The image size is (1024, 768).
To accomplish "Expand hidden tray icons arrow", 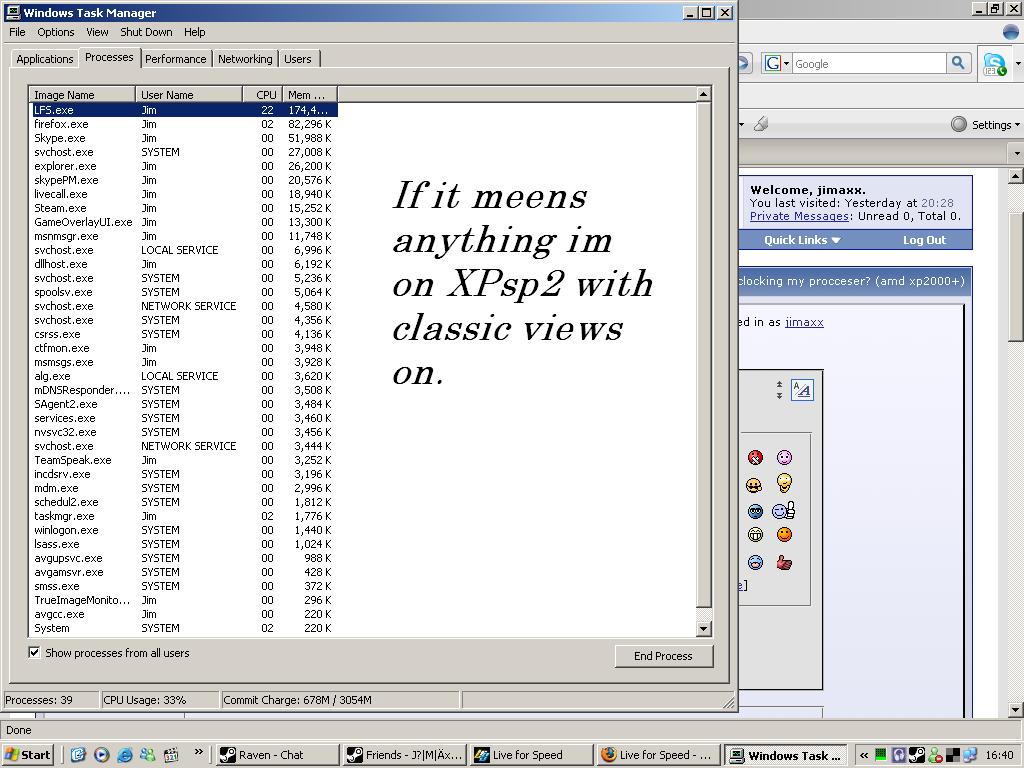I will 864,755.
